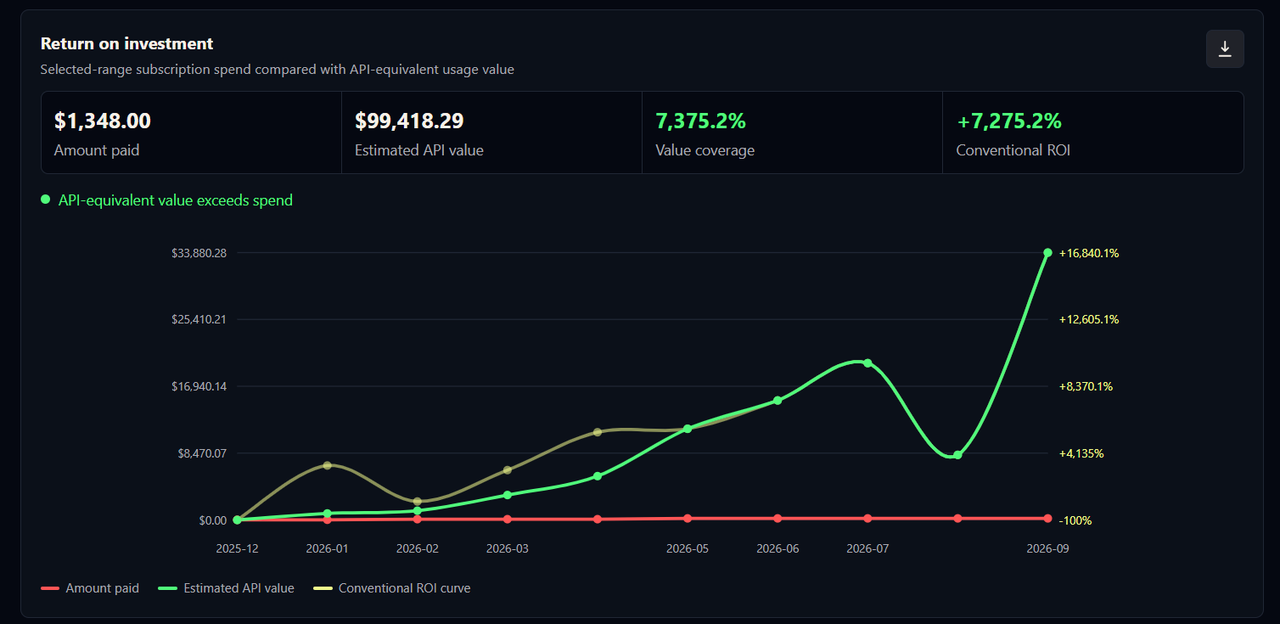Image resolution: width=1280 pixels, height=624 pixels.
Task: Click the $33,880.28 y-axis label
Action: click(200, 253)
